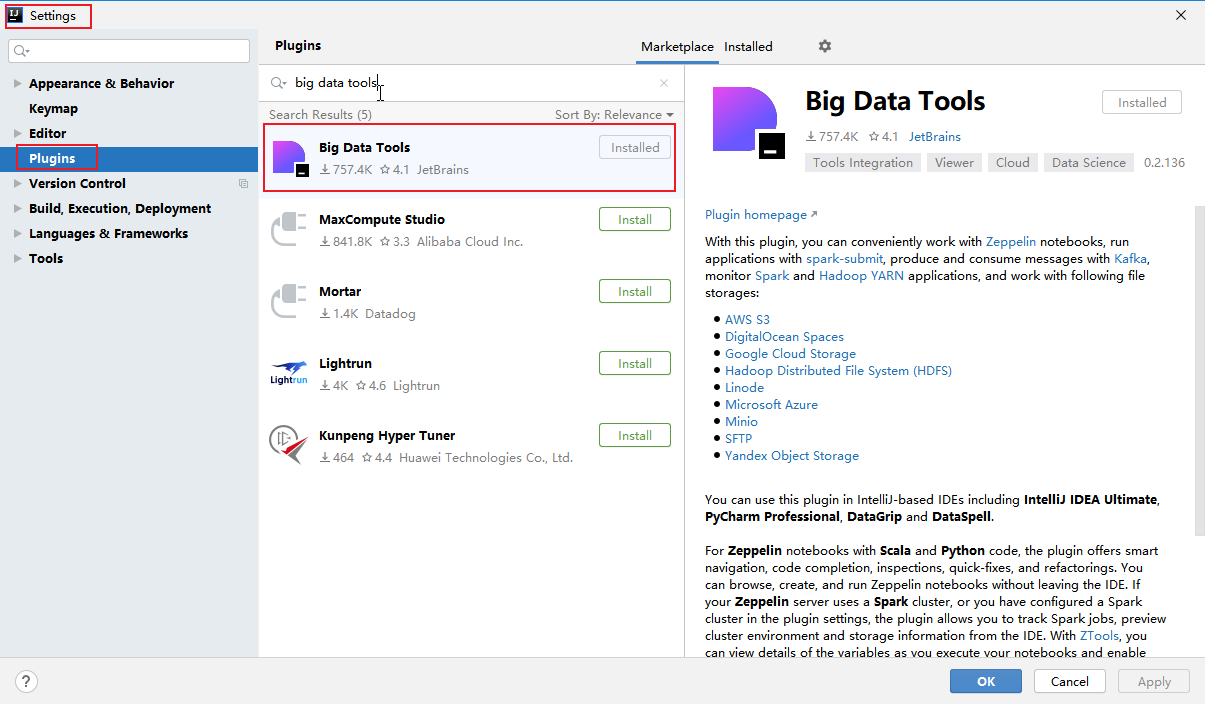Click Installed button in Big Data Tools row

[635, 148]
